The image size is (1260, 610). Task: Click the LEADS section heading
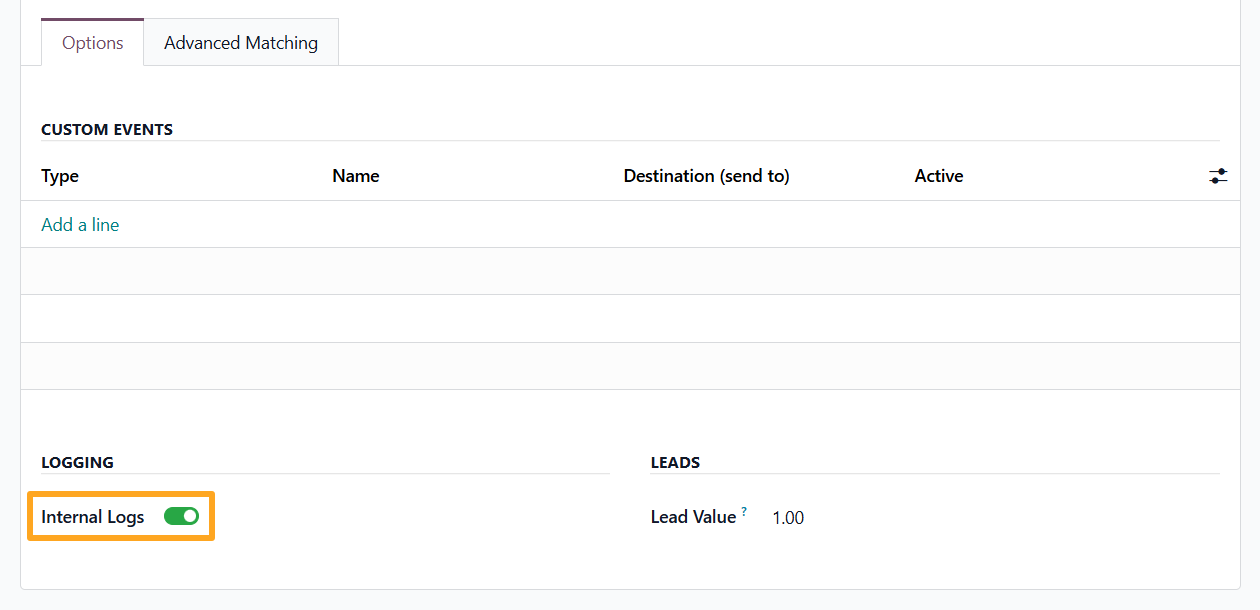coord(675,463)
